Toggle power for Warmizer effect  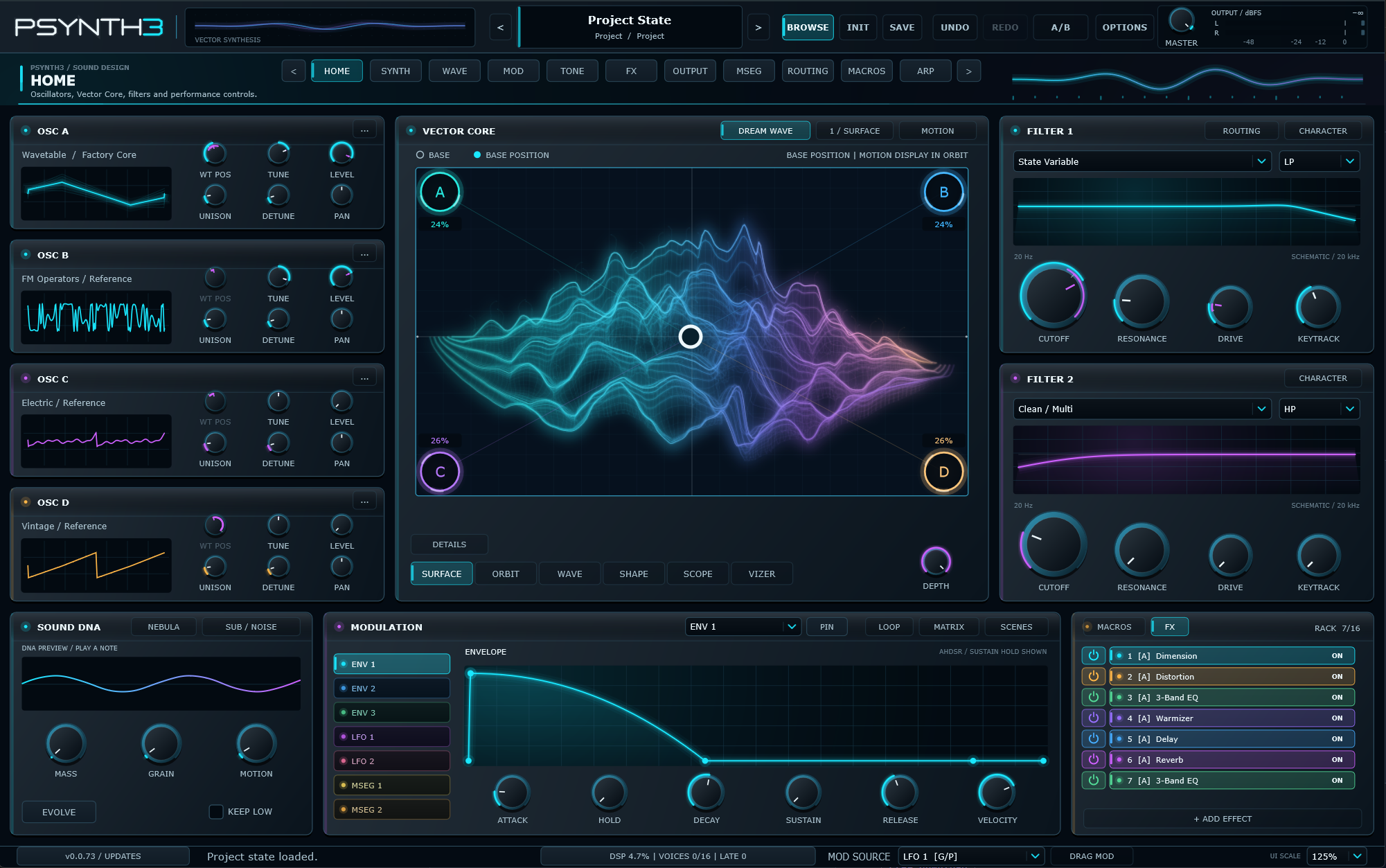pyautogui.click(x=1093, y=718)
